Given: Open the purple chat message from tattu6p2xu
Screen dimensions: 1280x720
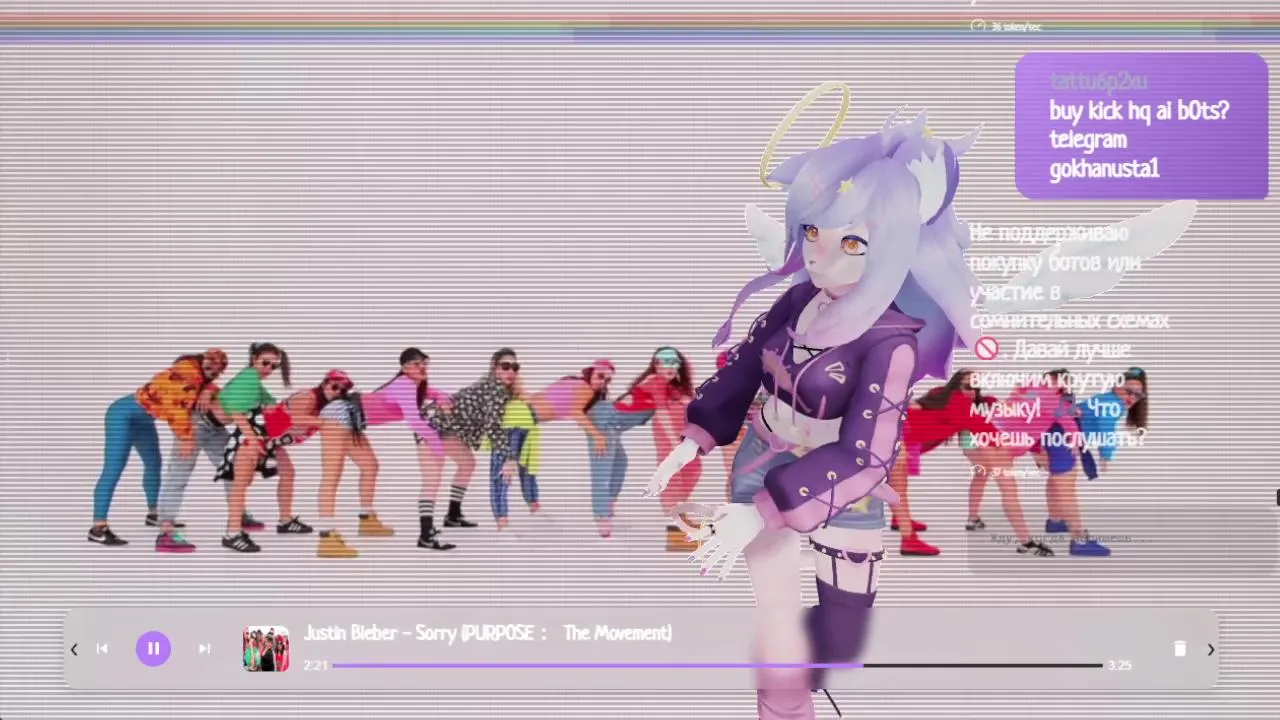Looking at the screenshot, I should 1141,126.
